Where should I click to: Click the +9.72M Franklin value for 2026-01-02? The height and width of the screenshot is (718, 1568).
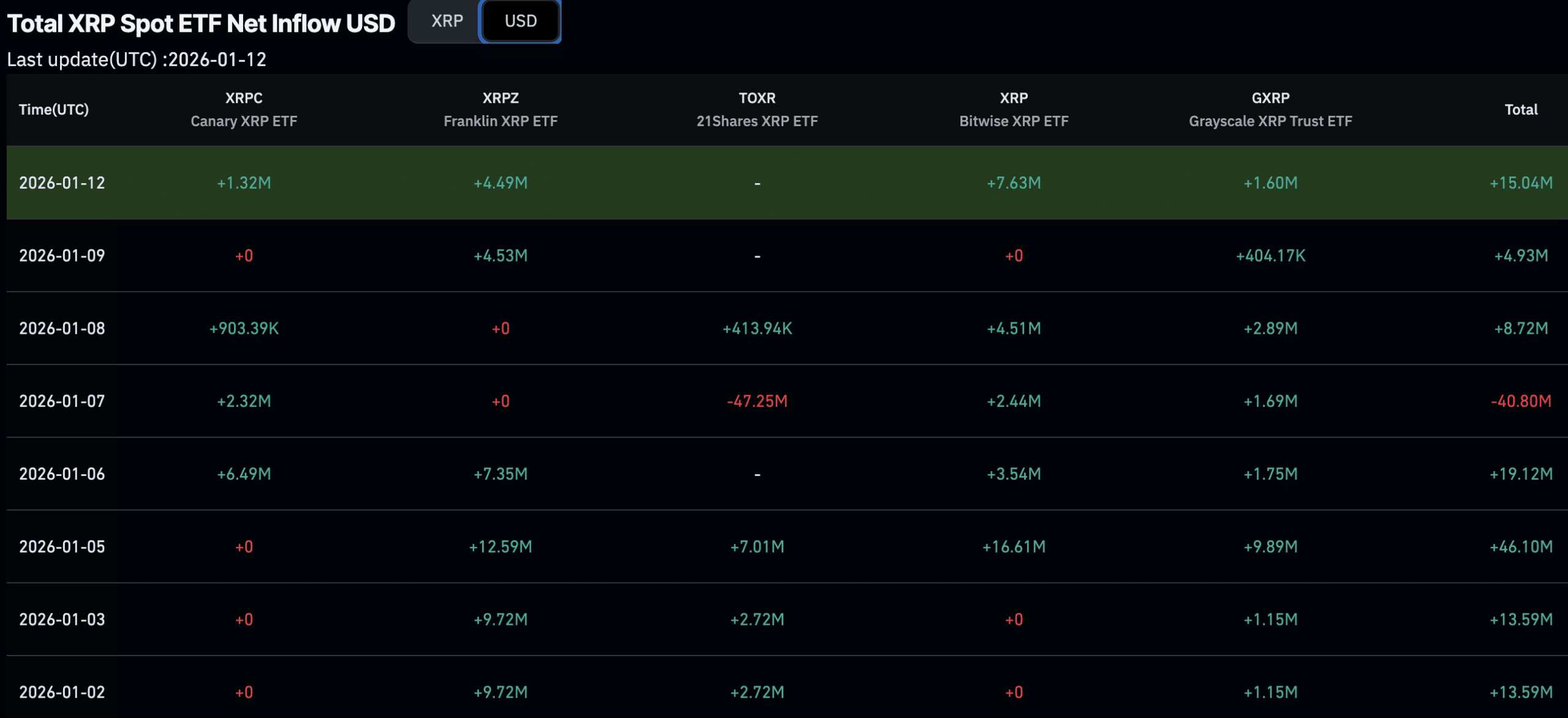pyautogui.click(x=500, y=692)
